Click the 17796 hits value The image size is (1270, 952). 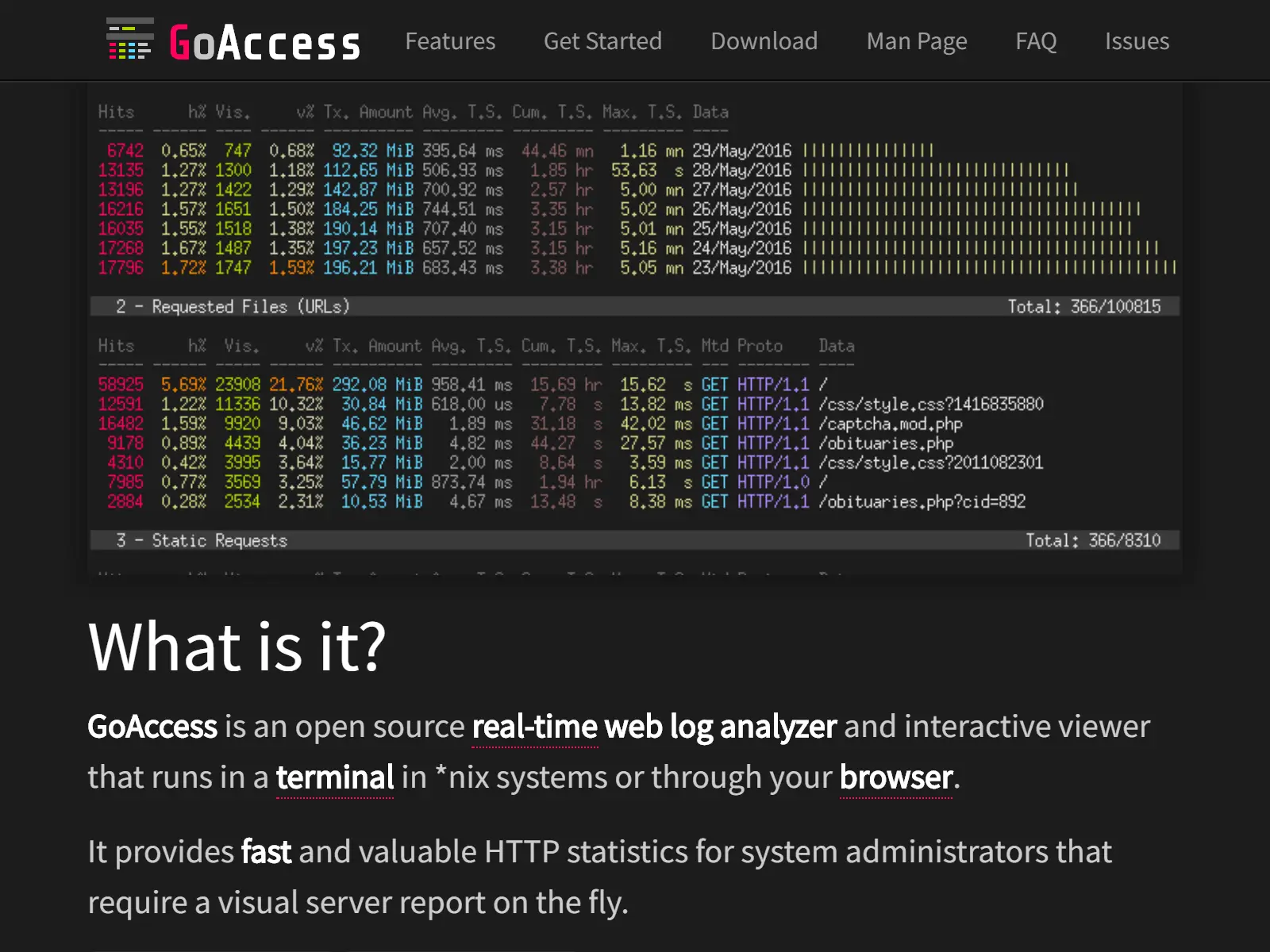click(121, 268)
